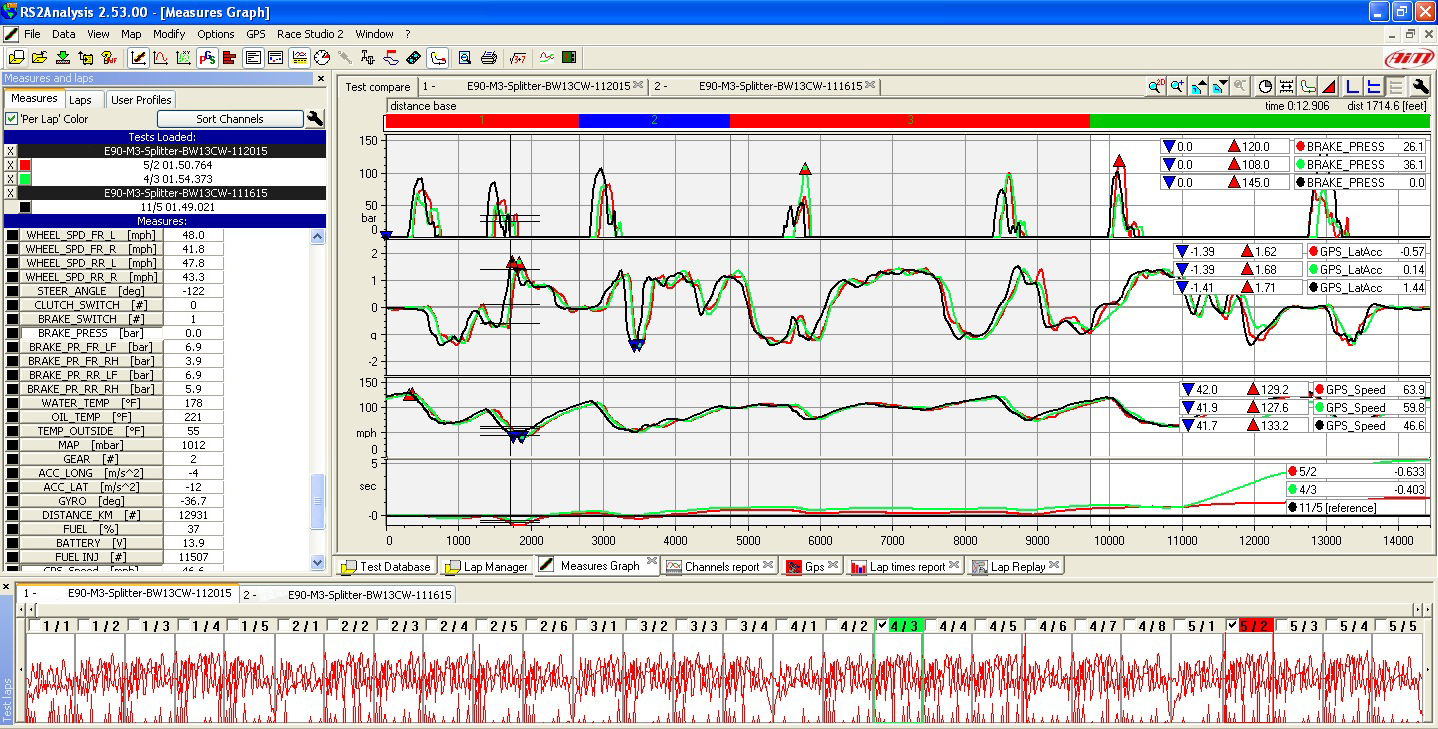Click the red triangle icon in graph toolbar
This screenshot has height=729, width=1438.
[1330, 87]
